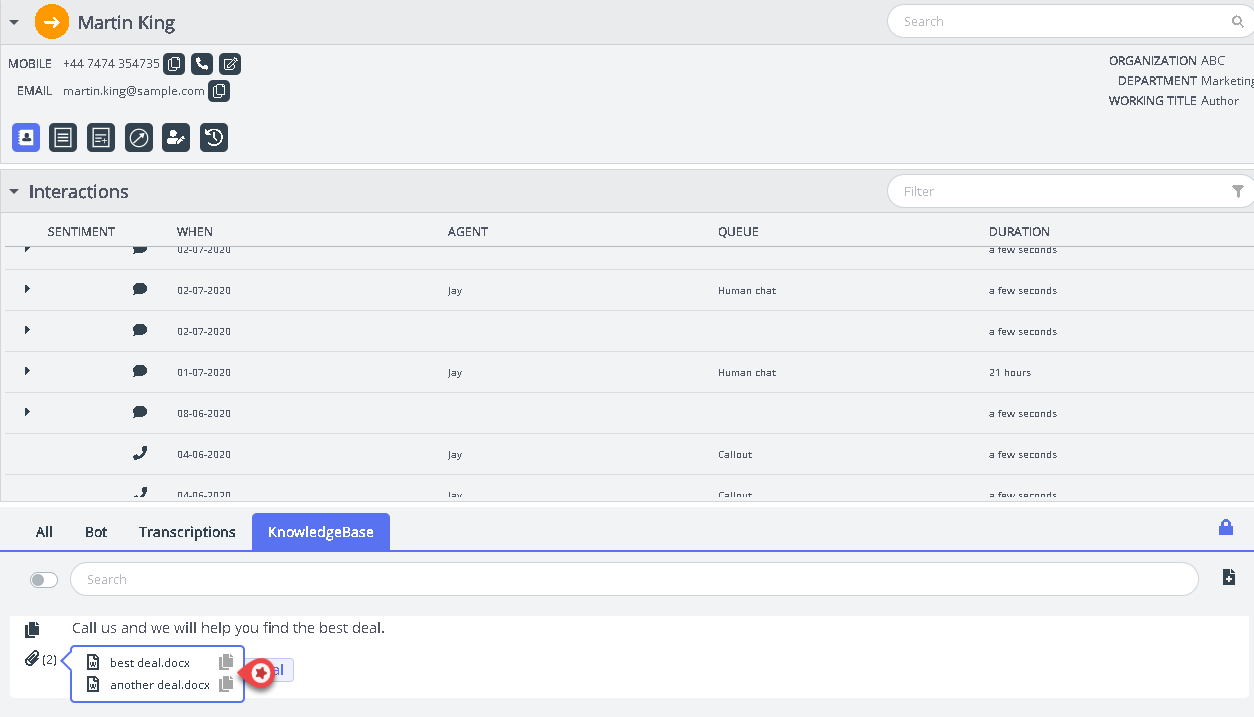Call Martin King's mobile number

[202, 64]
